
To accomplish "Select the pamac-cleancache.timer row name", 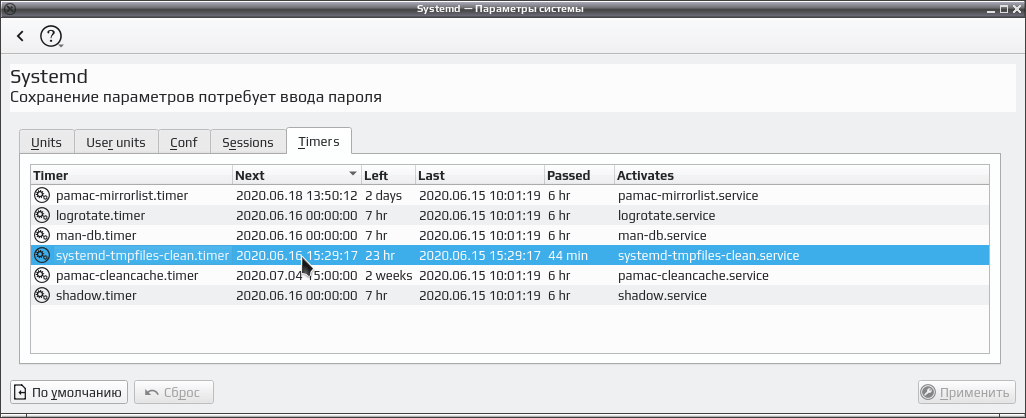I will tap(127, 275).
